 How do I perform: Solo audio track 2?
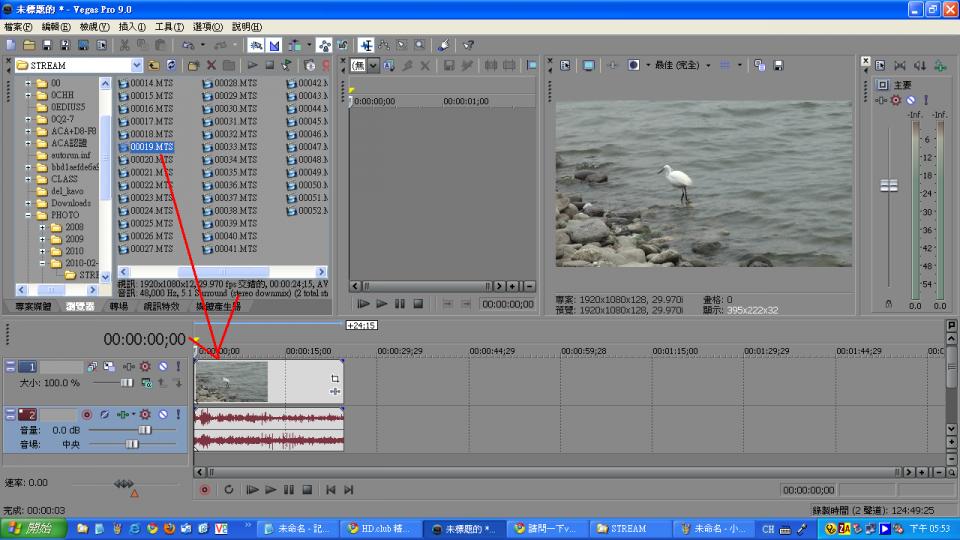tap(178, 414)
